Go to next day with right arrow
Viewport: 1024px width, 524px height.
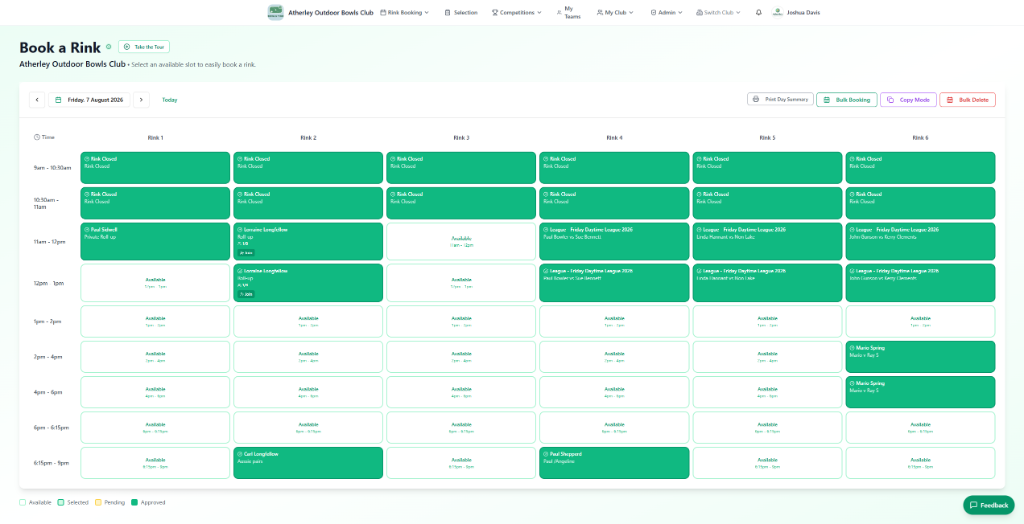point(142,100)
